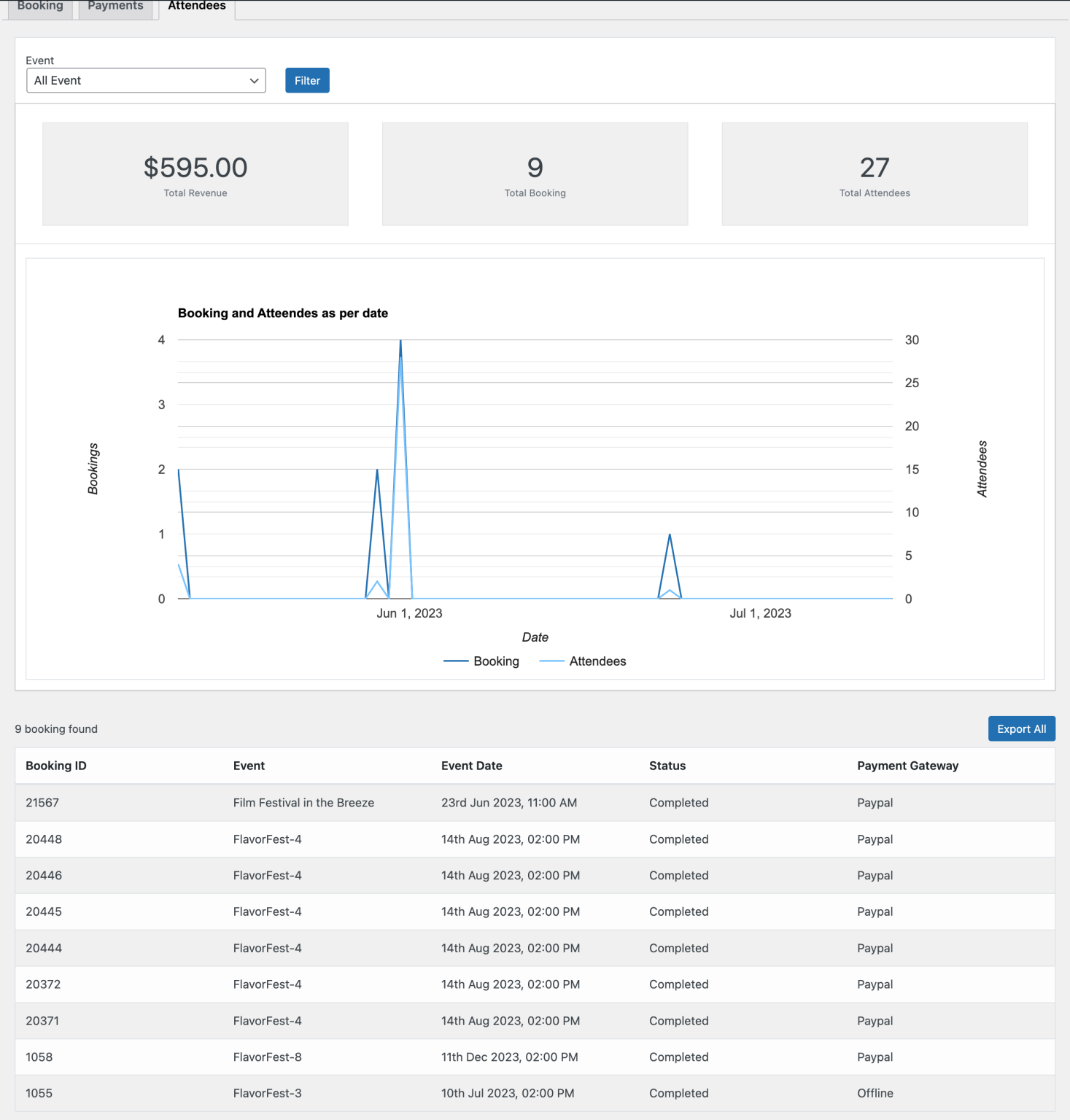The image size is (1070, 1120).
Task: Click the Filter button
Action: 306,80
